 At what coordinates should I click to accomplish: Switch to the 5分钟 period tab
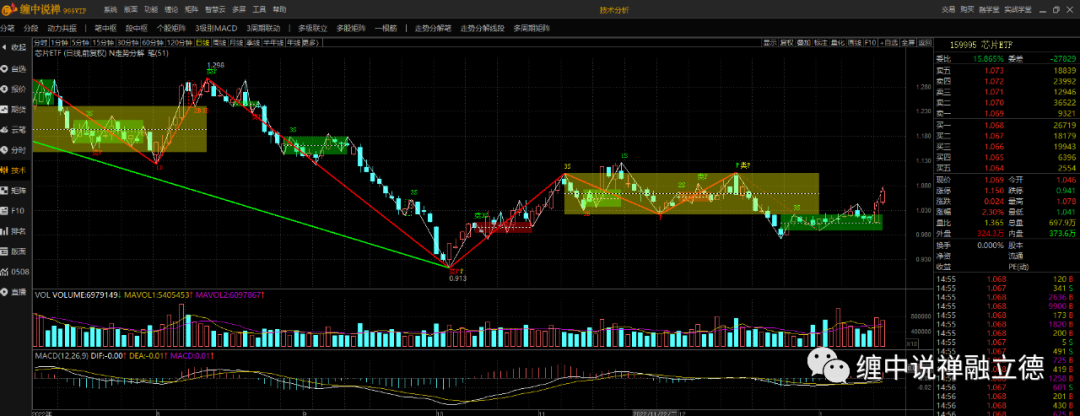(x=81, y=43)
